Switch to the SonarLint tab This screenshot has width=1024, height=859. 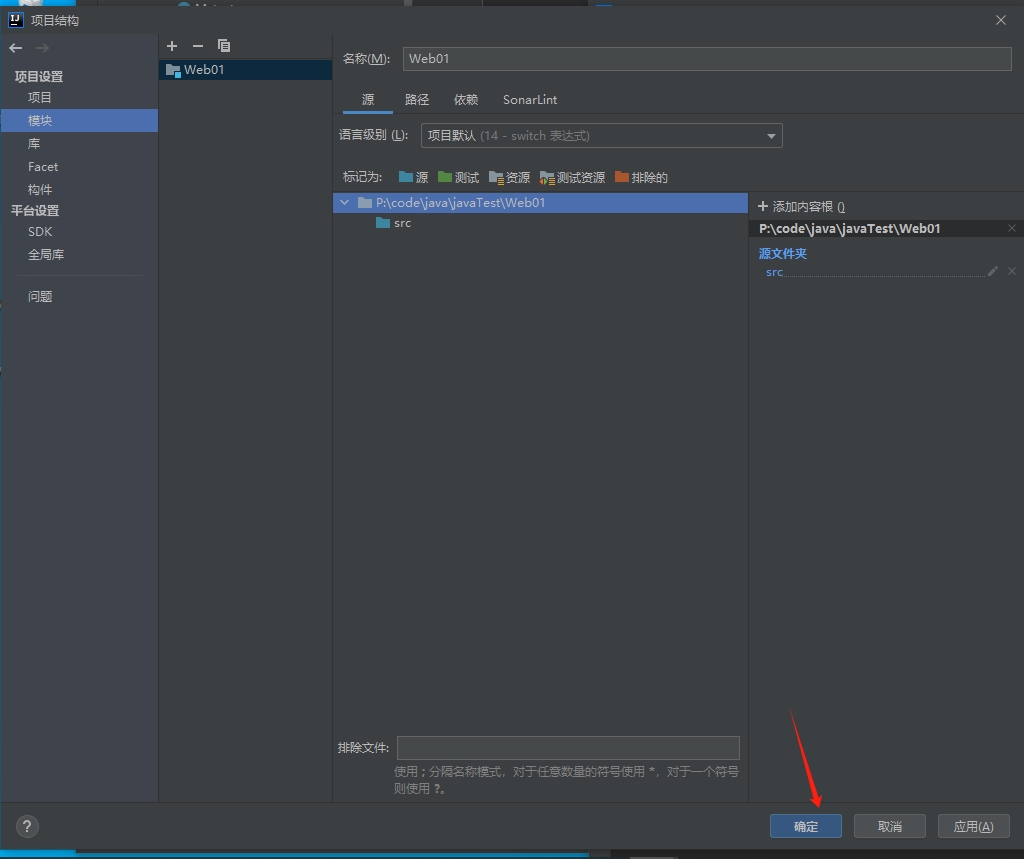tap(530, 100)
